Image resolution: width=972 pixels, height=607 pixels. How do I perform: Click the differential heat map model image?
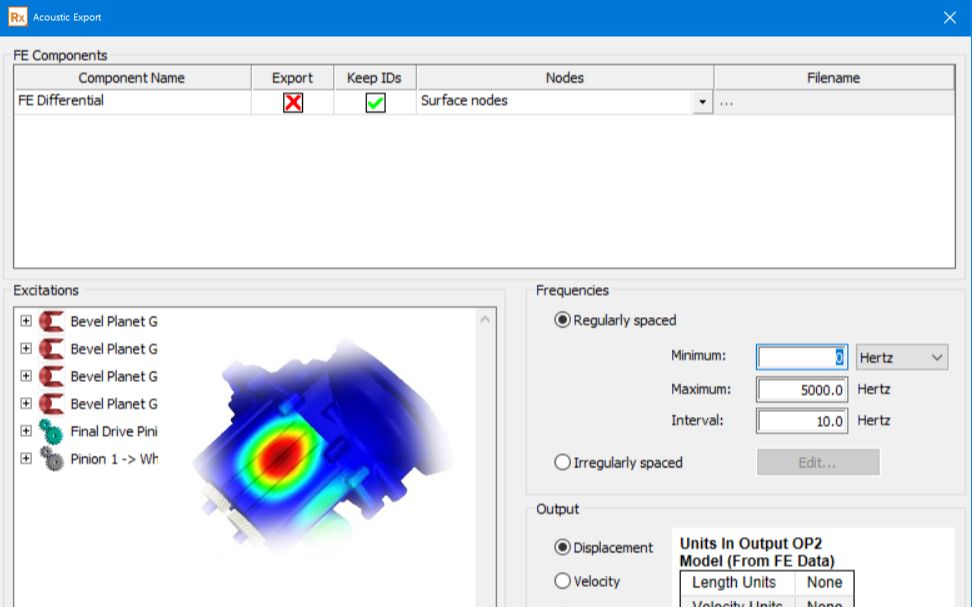click(322, 446)
